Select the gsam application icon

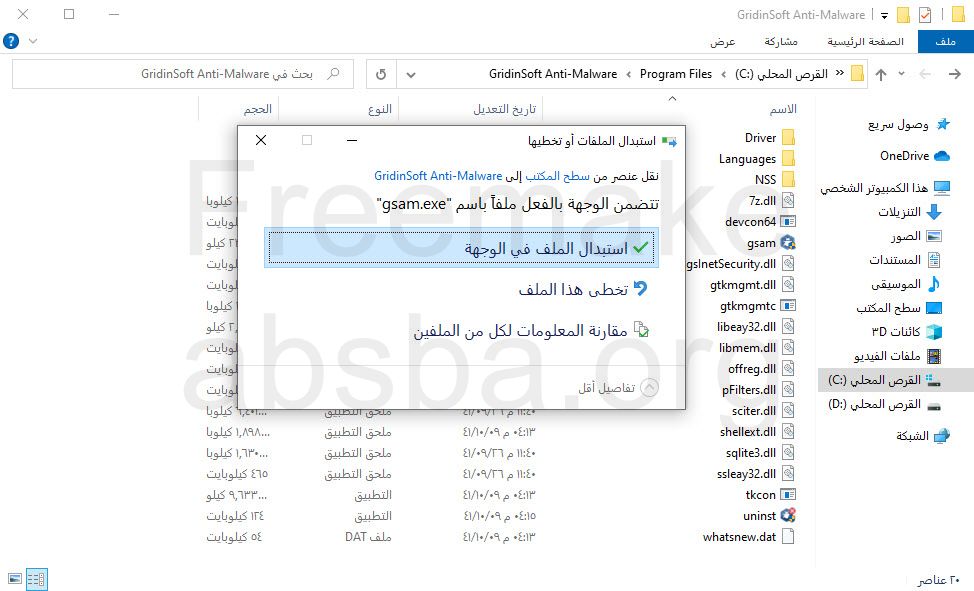pyautogui.click(x=788, y=242)
